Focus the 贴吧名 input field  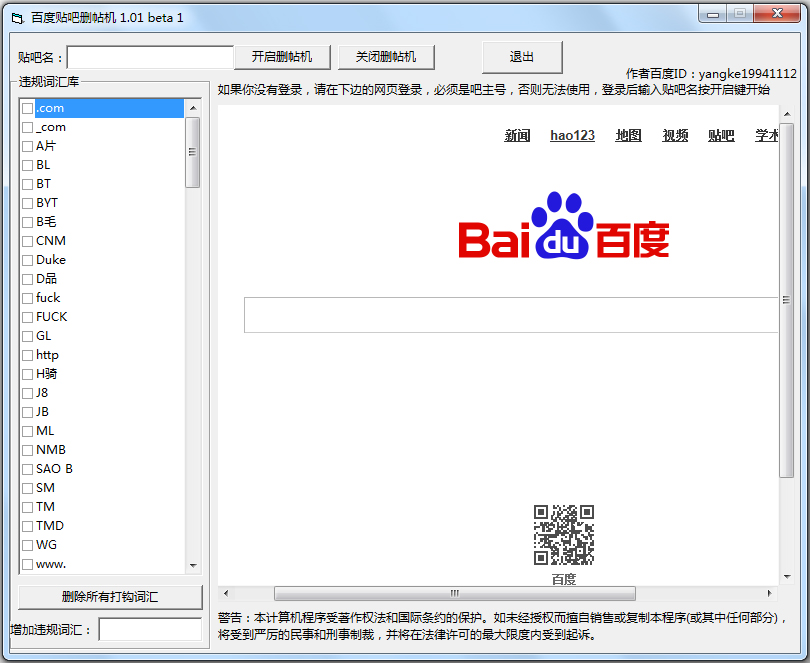click(150, 57)
